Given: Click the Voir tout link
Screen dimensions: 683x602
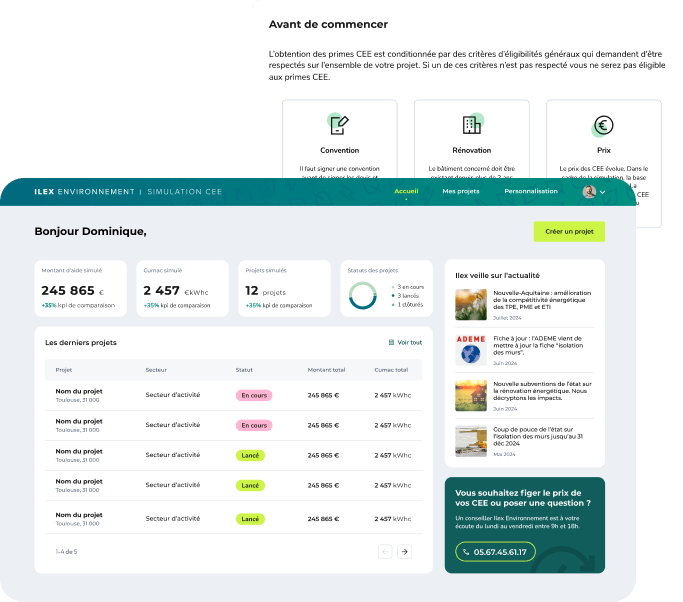Looking at the screenshot, I should point(405,342).
